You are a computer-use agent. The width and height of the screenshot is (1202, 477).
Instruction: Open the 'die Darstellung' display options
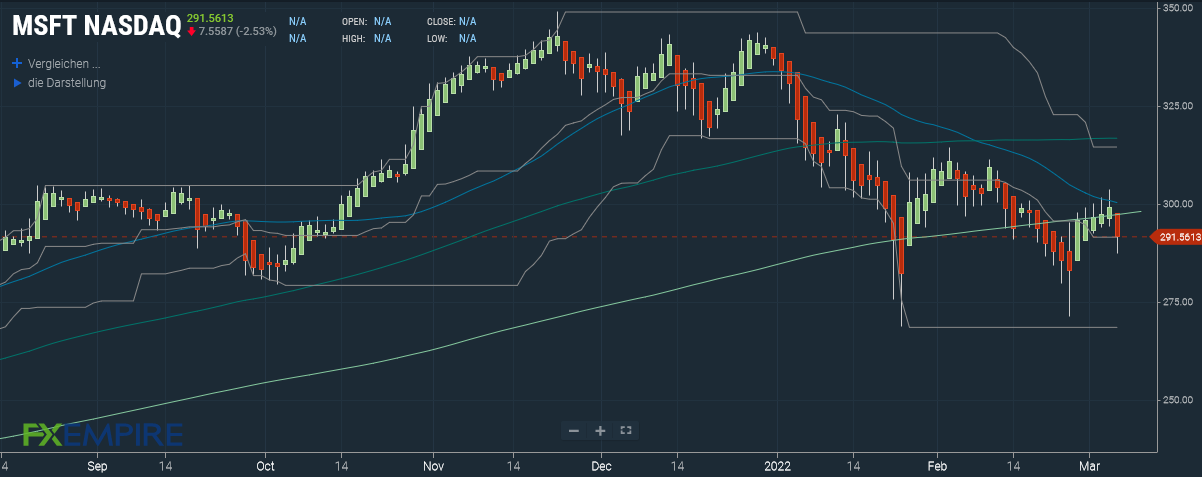coord(67,83)
